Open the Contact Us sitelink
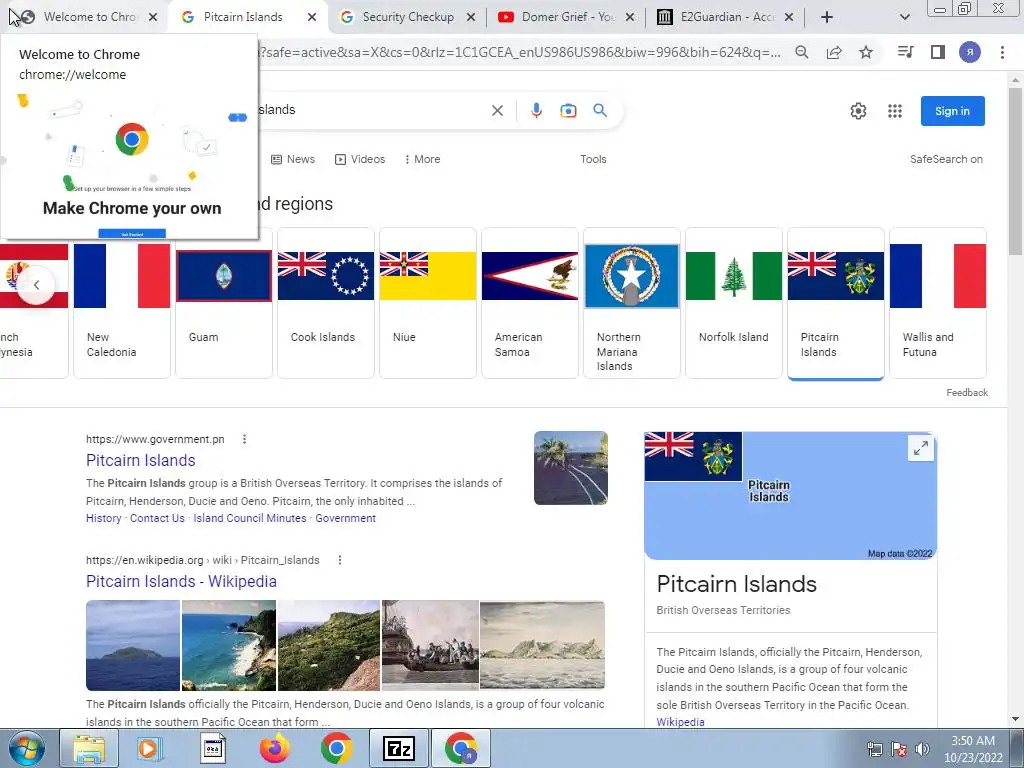 tap(157, 519)
